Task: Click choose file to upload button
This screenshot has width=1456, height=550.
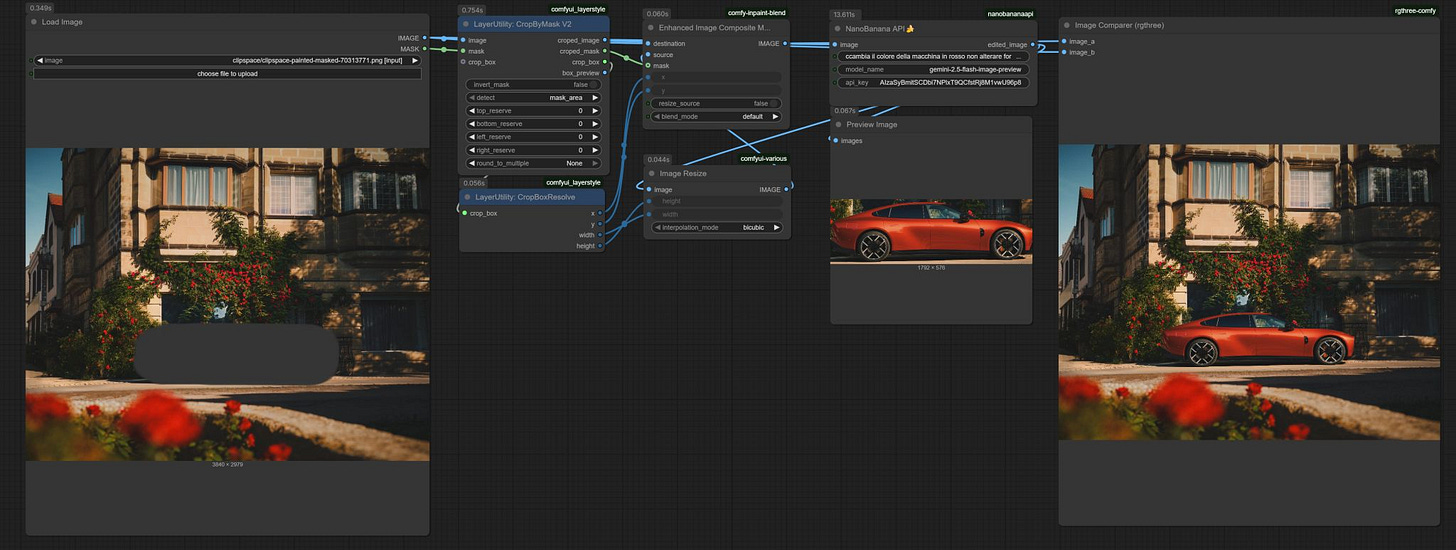Action: pyautogui.click(x=227, y=73)
